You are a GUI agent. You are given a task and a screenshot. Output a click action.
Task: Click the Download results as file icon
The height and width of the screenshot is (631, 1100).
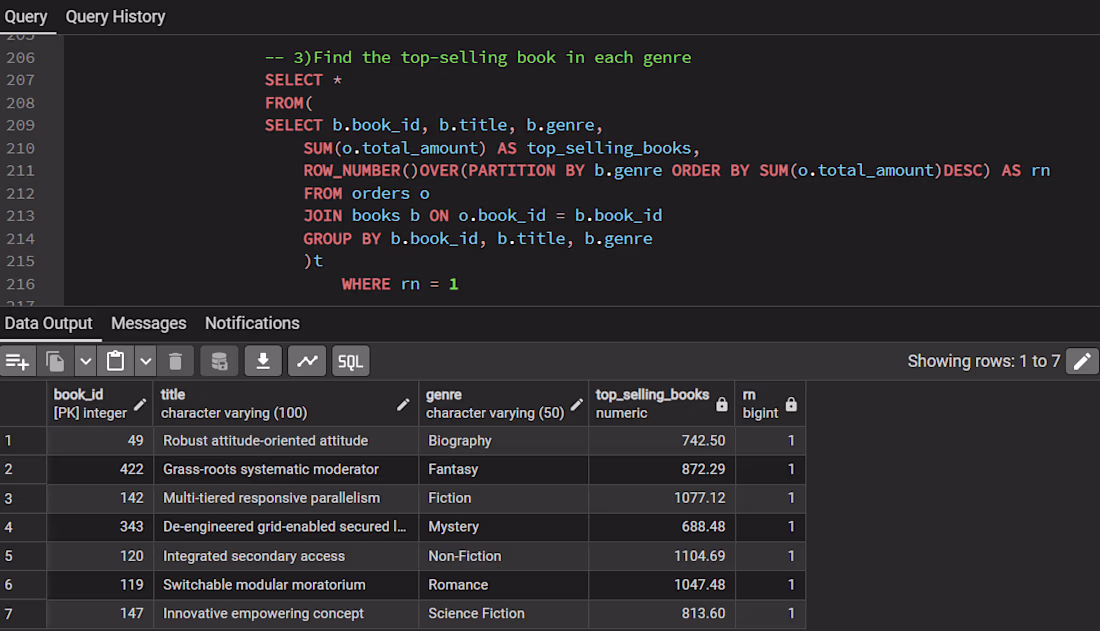(x=263, y=361)
